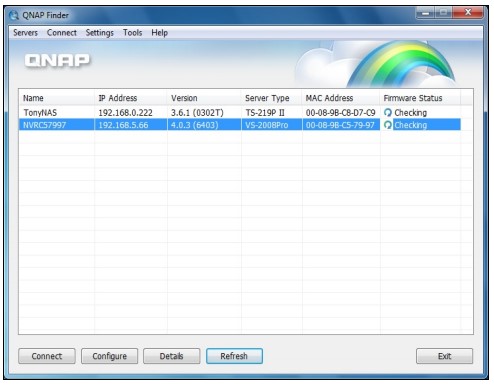Viewport: 494px width, 386px height.
Task: Open the Connect menu
Action: tap(62, 33)
